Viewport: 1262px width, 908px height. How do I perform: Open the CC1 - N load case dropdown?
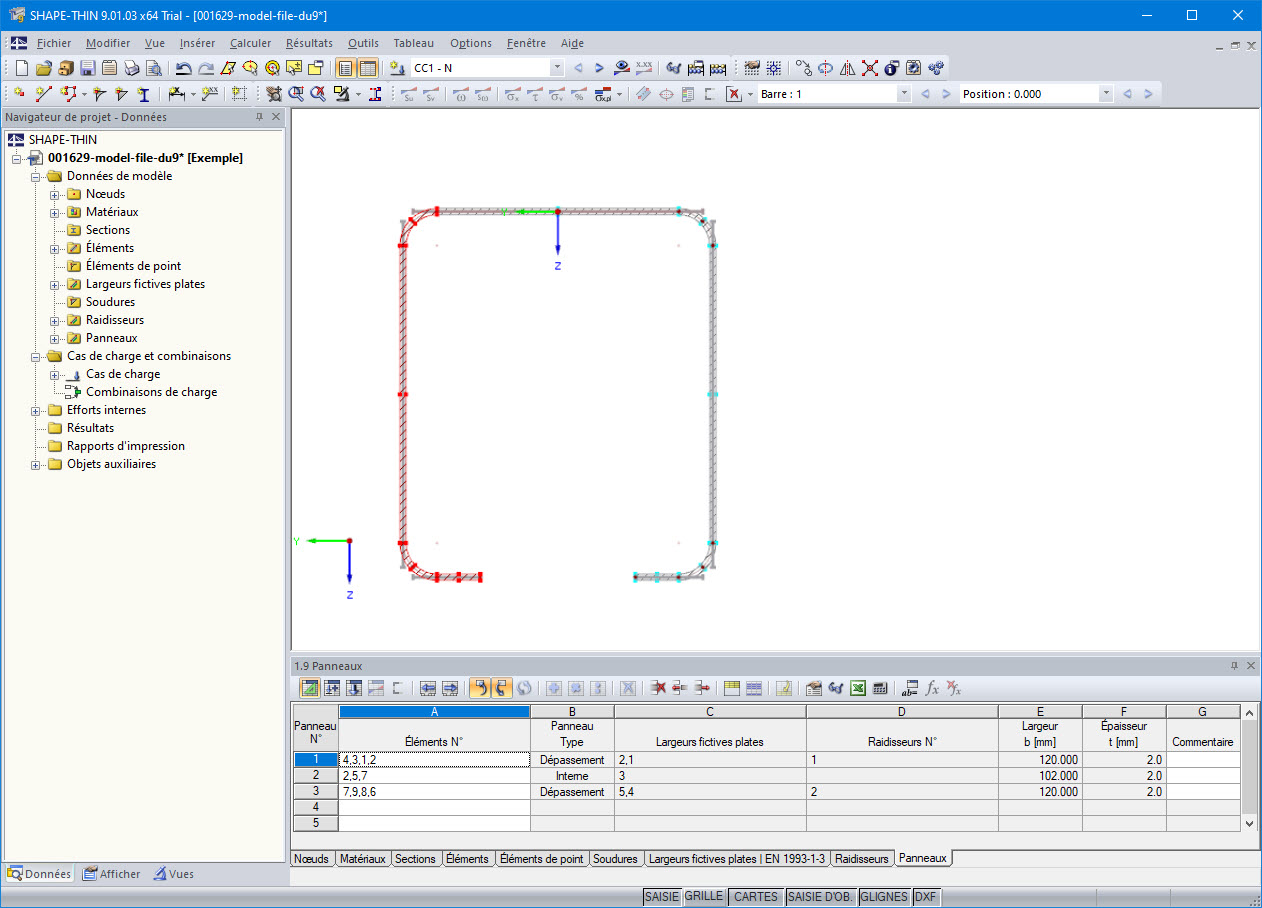[x=556, y=67]
